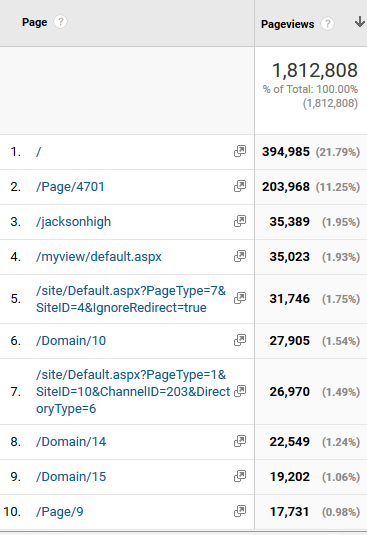Screen dimensions: 367x535
Task: Open the /Page/4701 link
Action: point(70,187)
